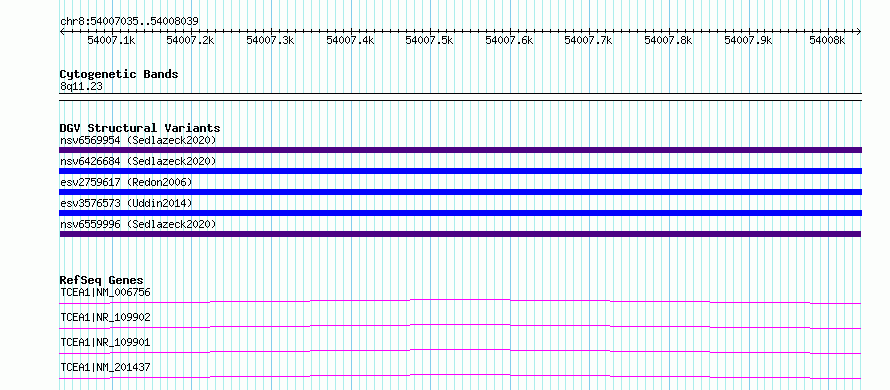Click the magenta line for TCEA1|NM_201437
The width and height of the screenshot is (890, 390).
(x=460, y=376)
